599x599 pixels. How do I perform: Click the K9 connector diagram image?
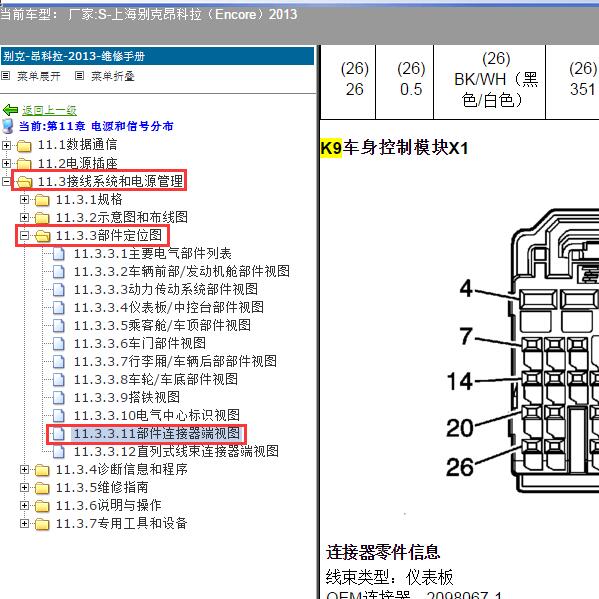pos(523,350)
